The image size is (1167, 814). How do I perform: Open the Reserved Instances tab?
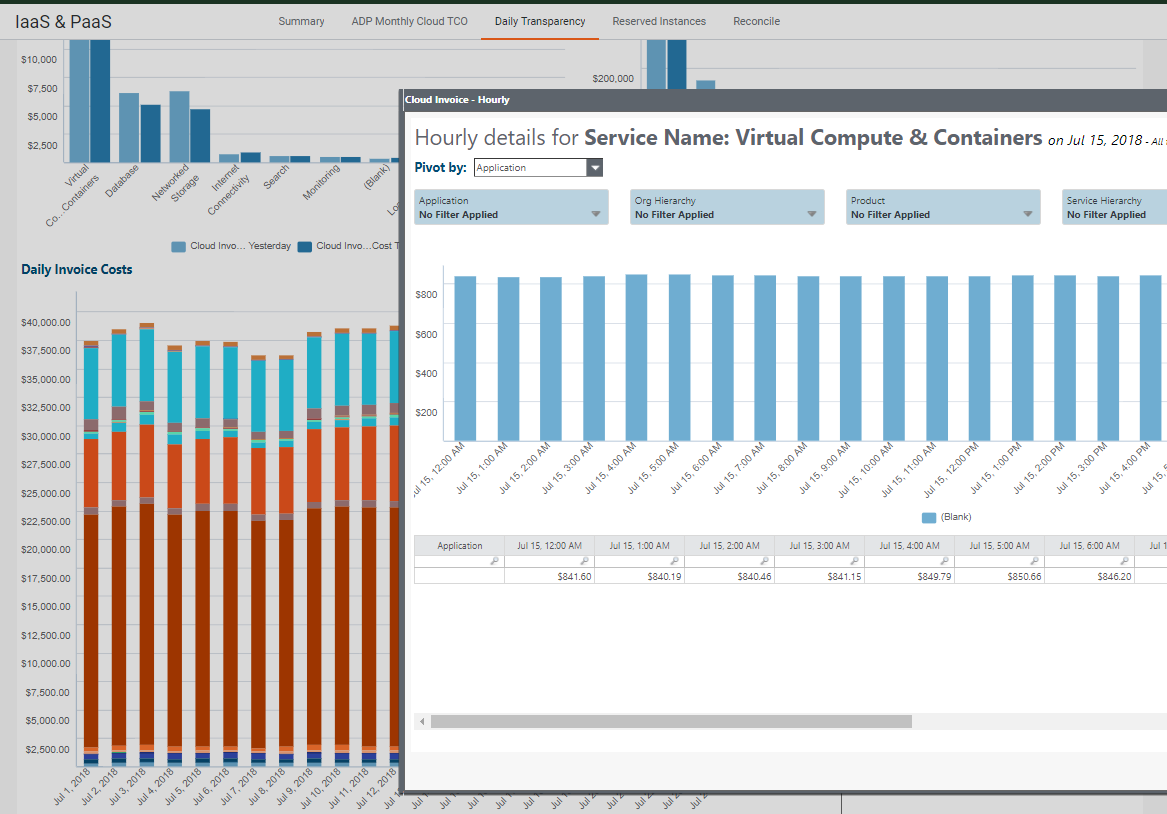pos(659,21)
